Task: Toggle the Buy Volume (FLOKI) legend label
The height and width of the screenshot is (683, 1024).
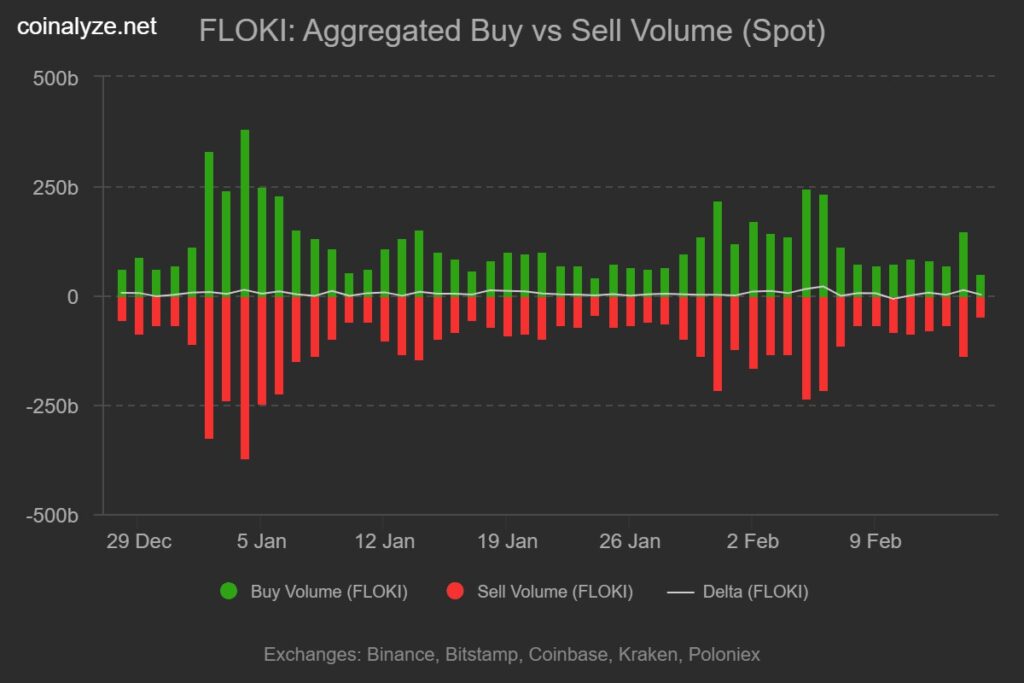Action: [328, 591]
